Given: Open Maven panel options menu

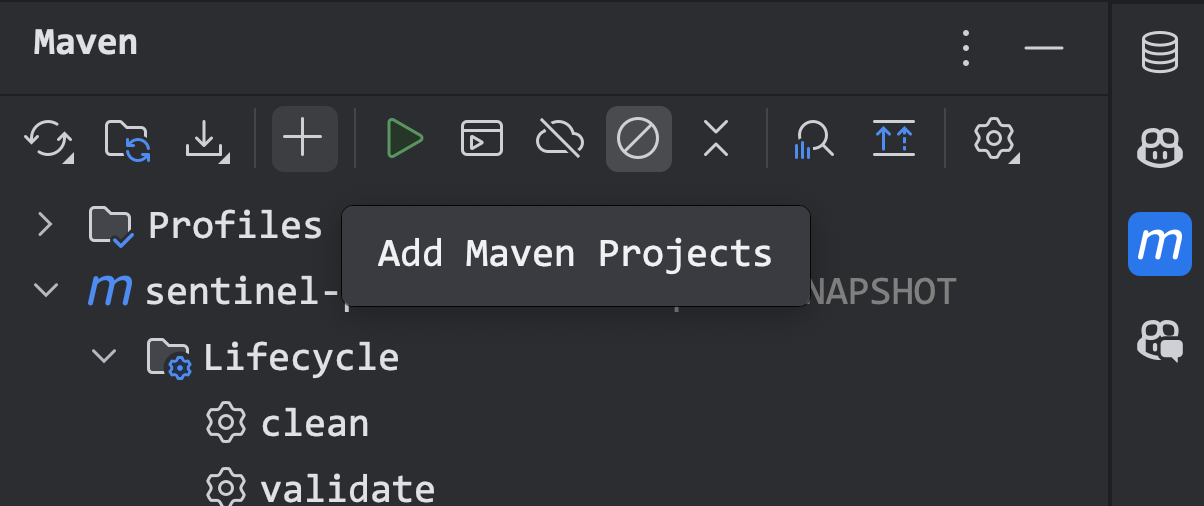Looking at the screenshot, I should [x=966, y=48].
